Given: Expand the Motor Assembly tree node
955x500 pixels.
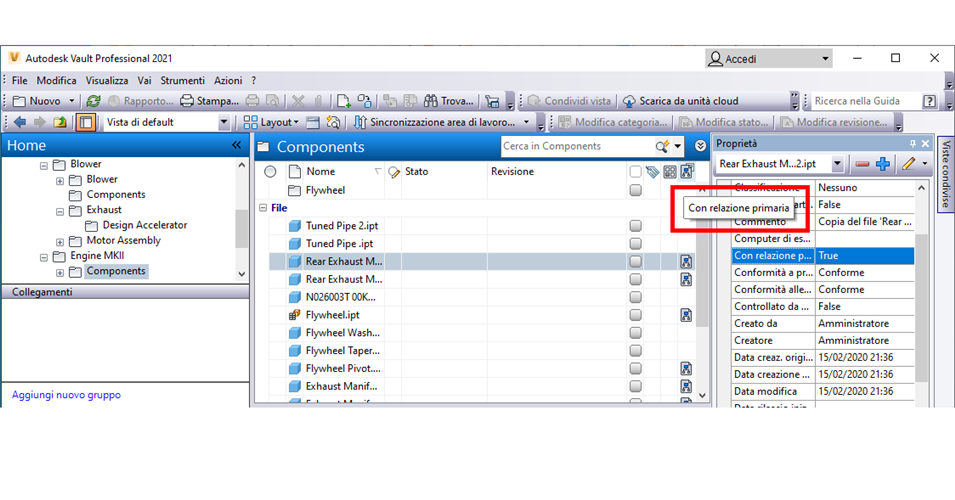Looking at the screenshot, I should pyautogui.click(x=60, y=242).
